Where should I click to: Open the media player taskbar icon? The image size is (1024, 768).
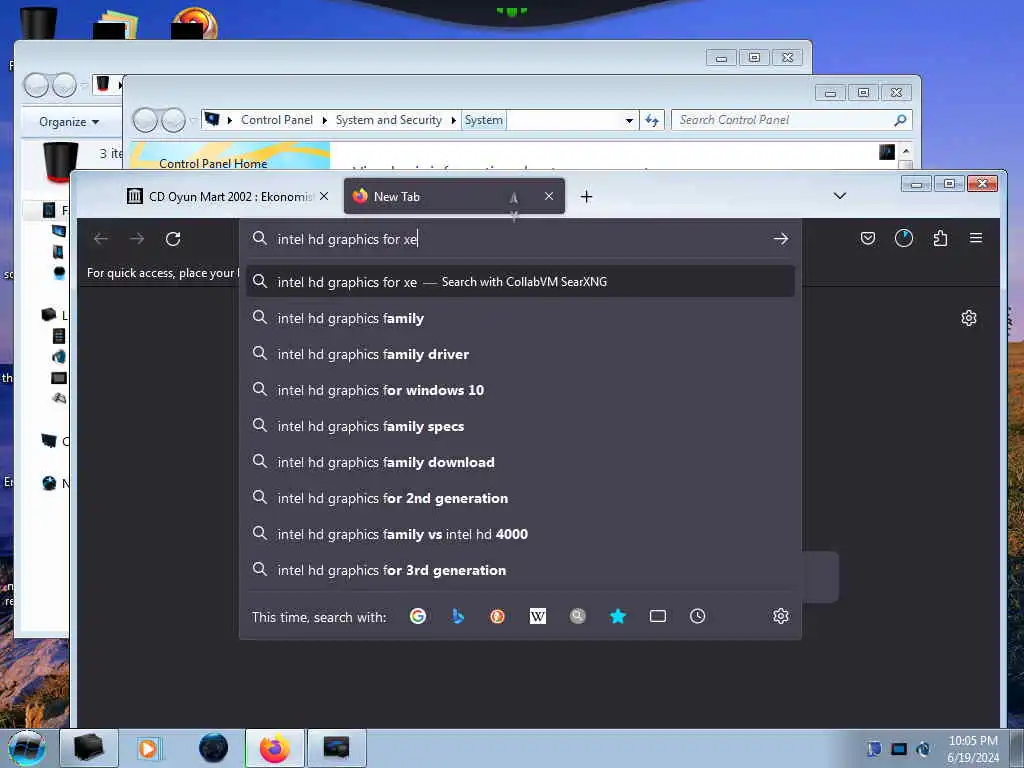click(148, 748)
